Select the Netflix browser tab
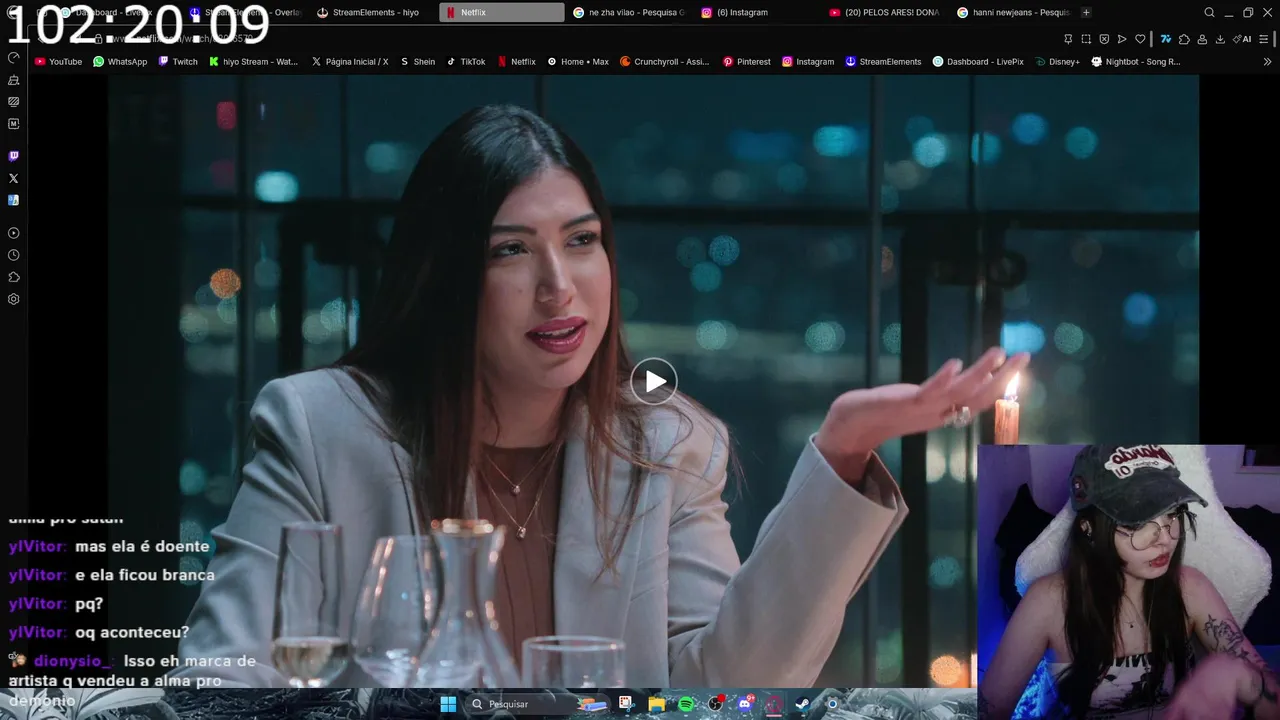 [x=502, y=12]
